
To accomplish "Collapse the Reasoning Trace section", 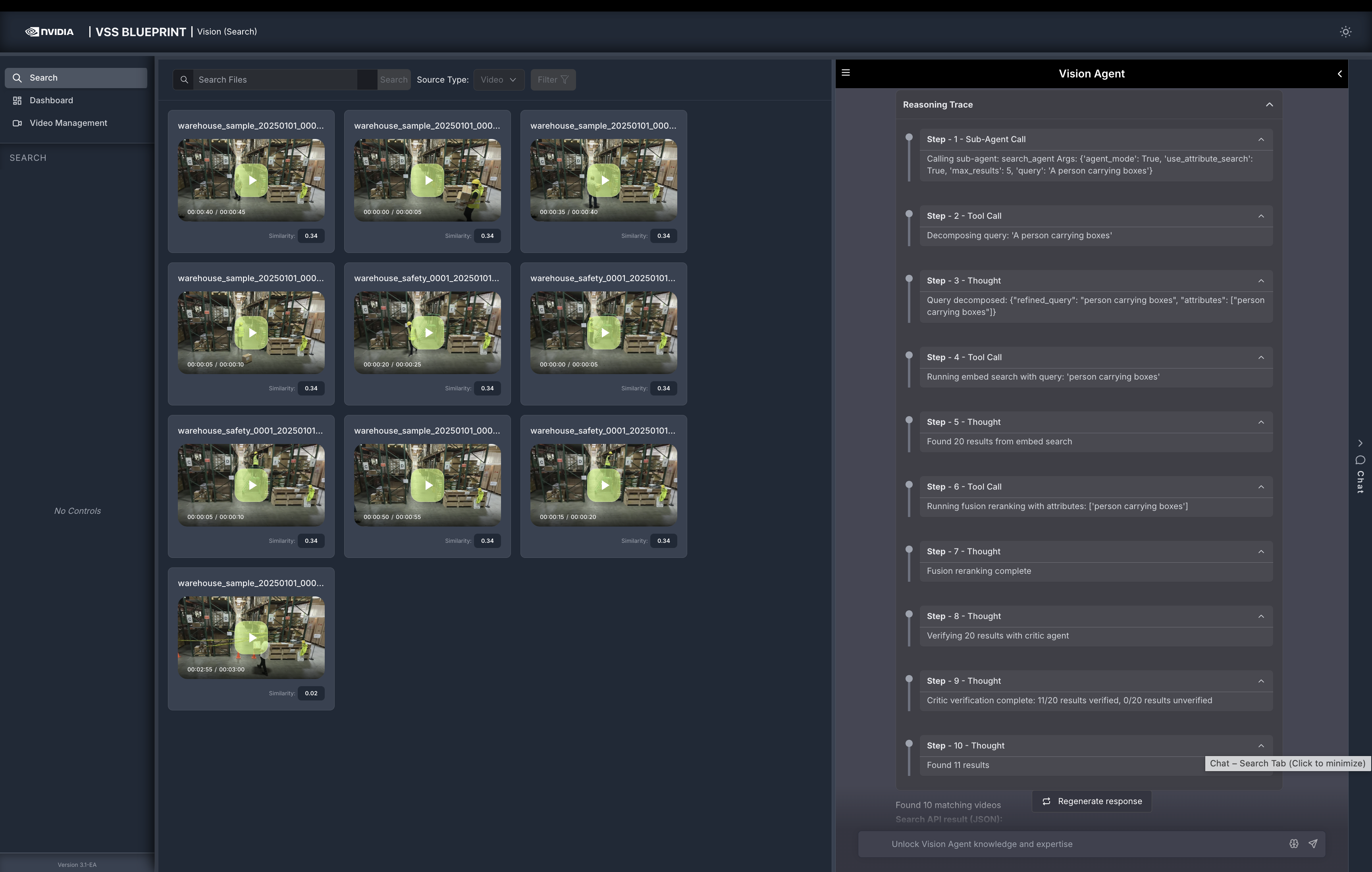I will [x=1269, y=105].
